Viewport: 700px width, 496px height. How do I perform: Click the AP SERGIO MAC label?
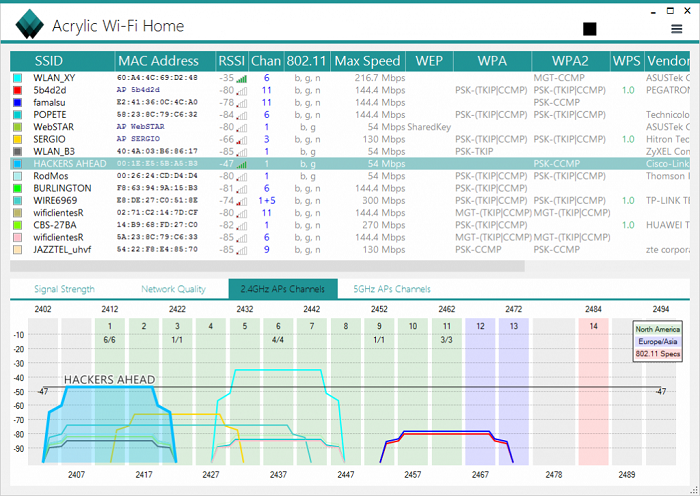[x=138, y=139]
